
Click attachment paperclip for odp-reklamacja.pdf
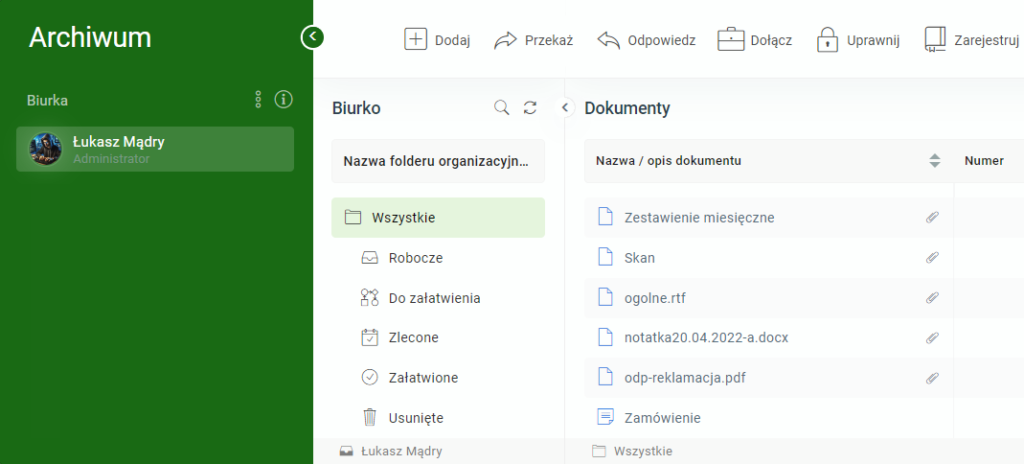933,378
